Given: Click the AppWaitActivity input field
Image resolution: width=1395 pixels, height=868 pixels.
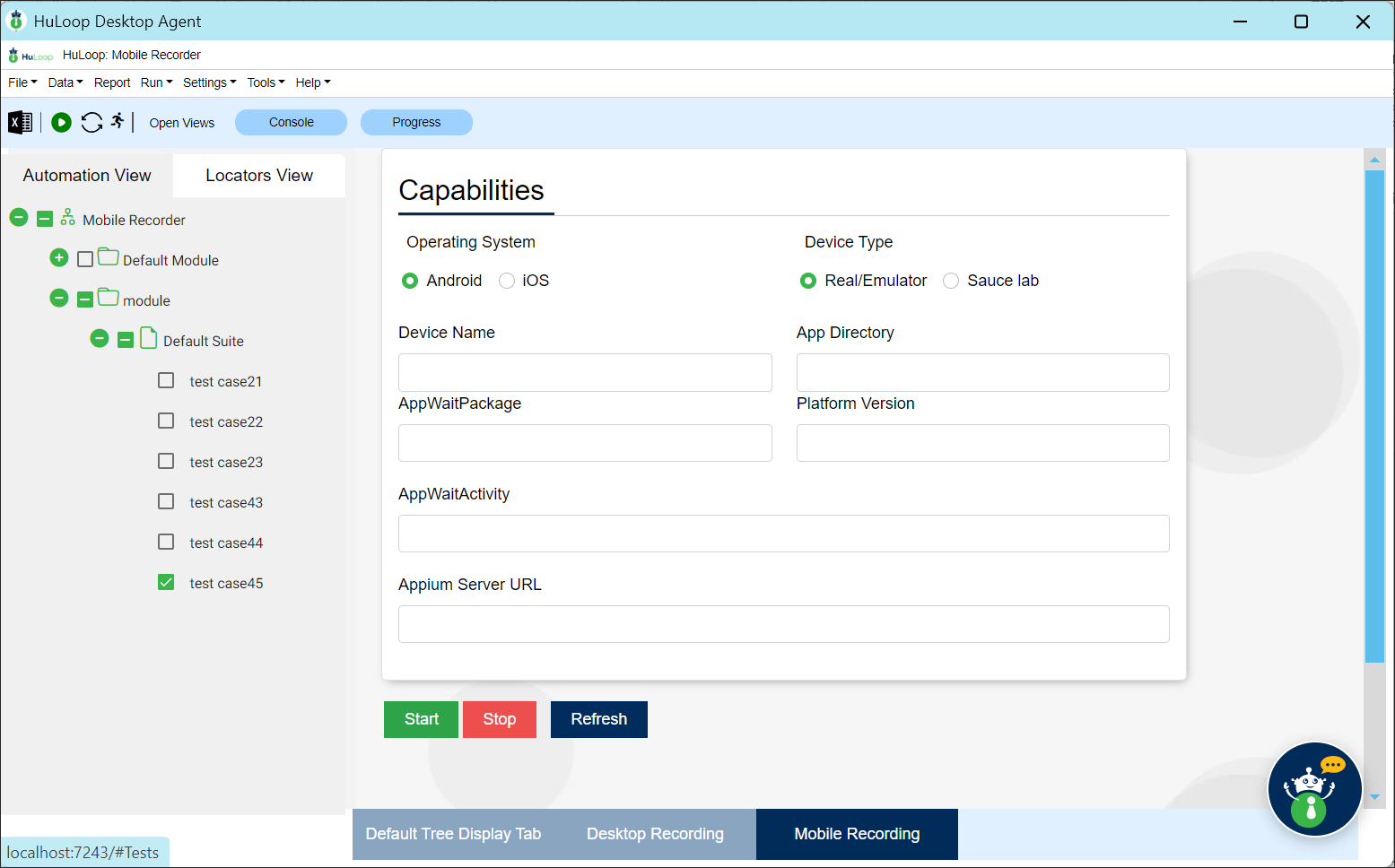Looking at the screenshot, I should pyautogui.click(x=784, y=534).
